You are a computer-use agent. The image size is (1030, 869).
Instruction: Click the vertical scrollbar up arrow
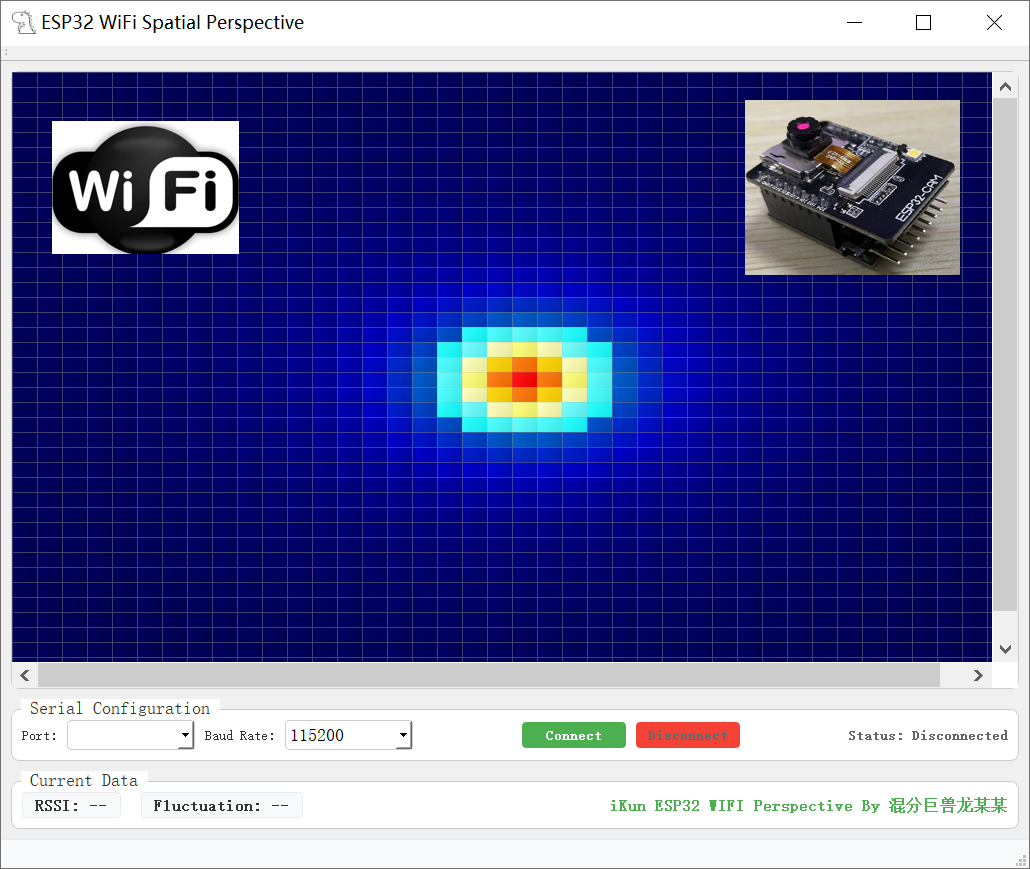(1005, 87)
